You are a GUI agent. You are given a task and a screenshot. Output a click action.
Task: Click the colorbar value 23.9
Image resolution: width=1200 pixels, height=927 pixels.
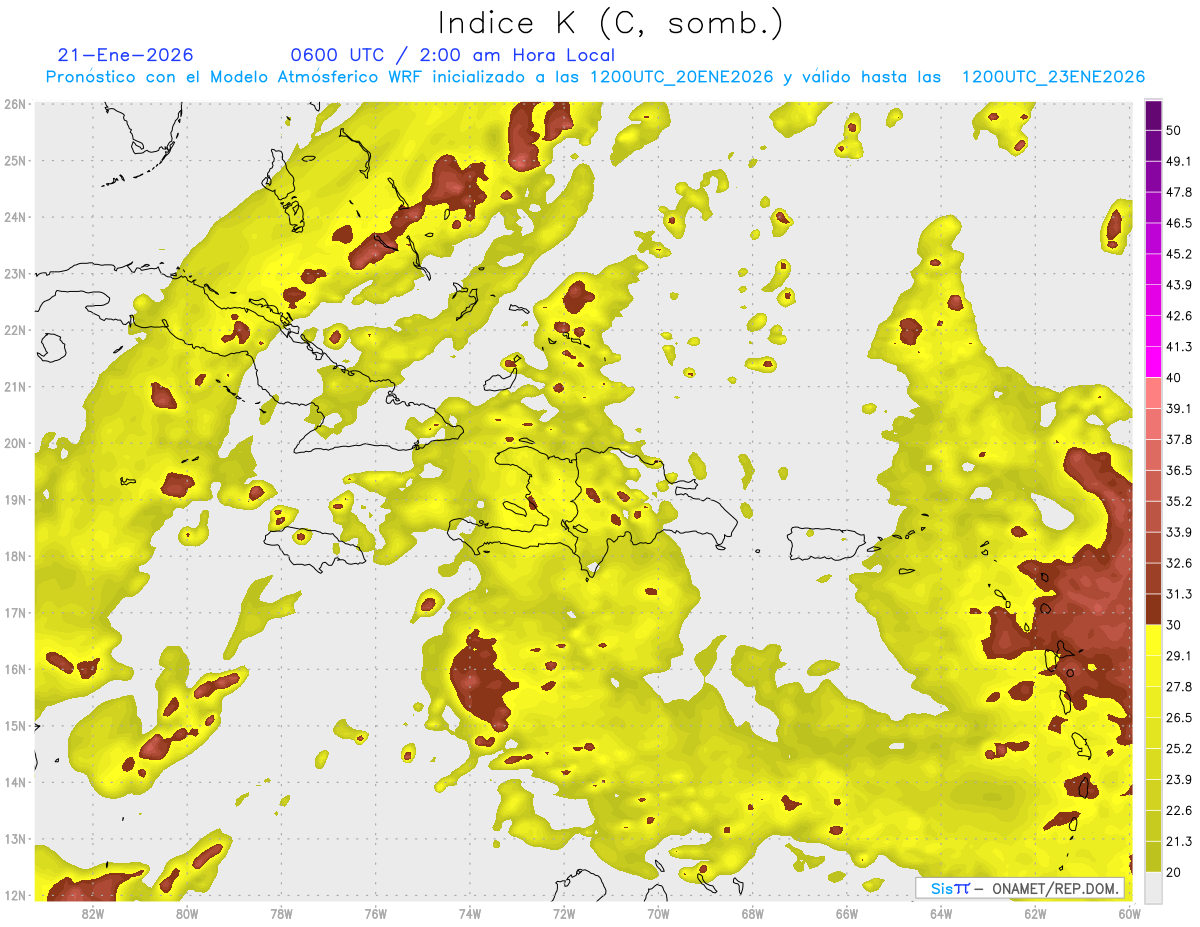click(x=1179, y=779)
